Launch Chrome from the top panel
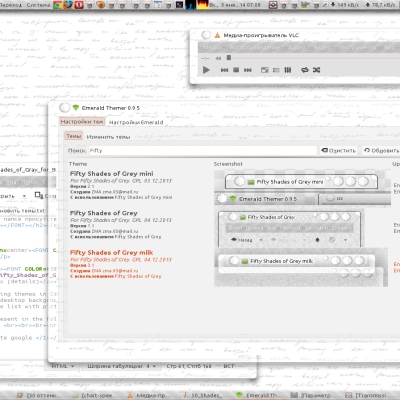 [x=57, y=5]
